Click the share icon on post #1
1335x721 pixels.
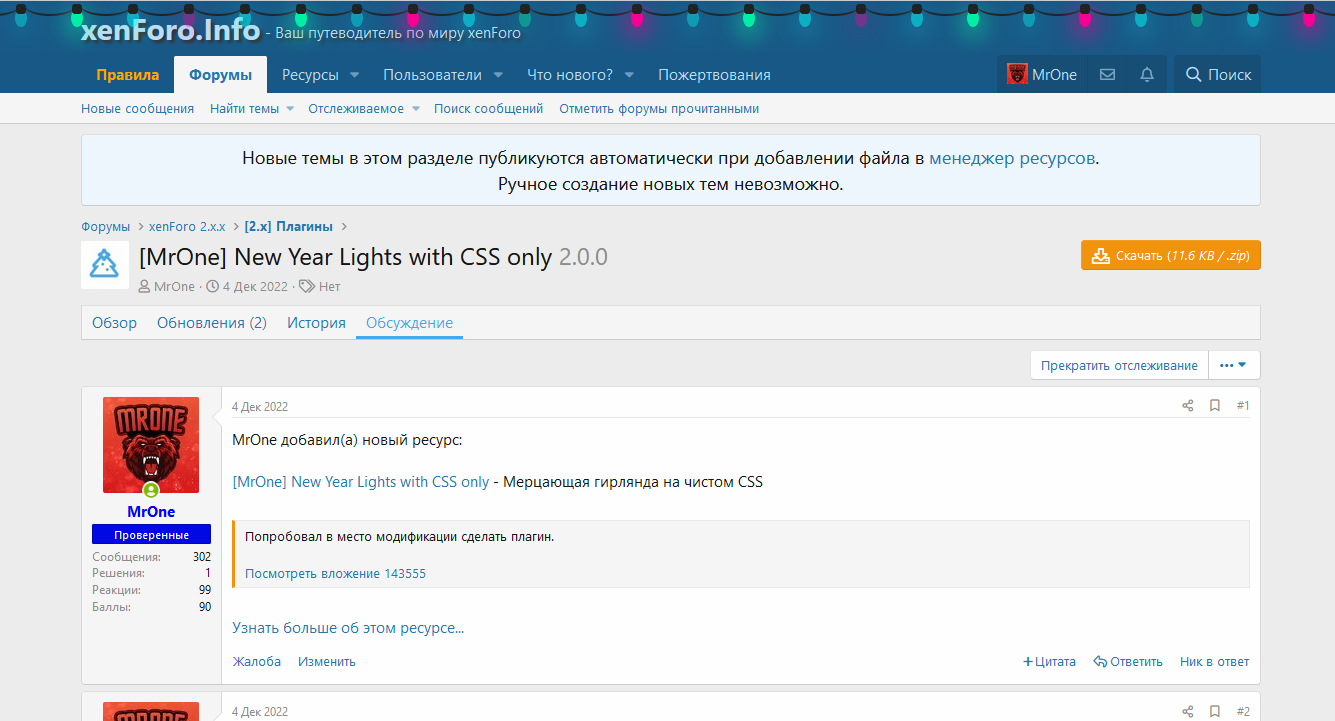click(1188, 406)
